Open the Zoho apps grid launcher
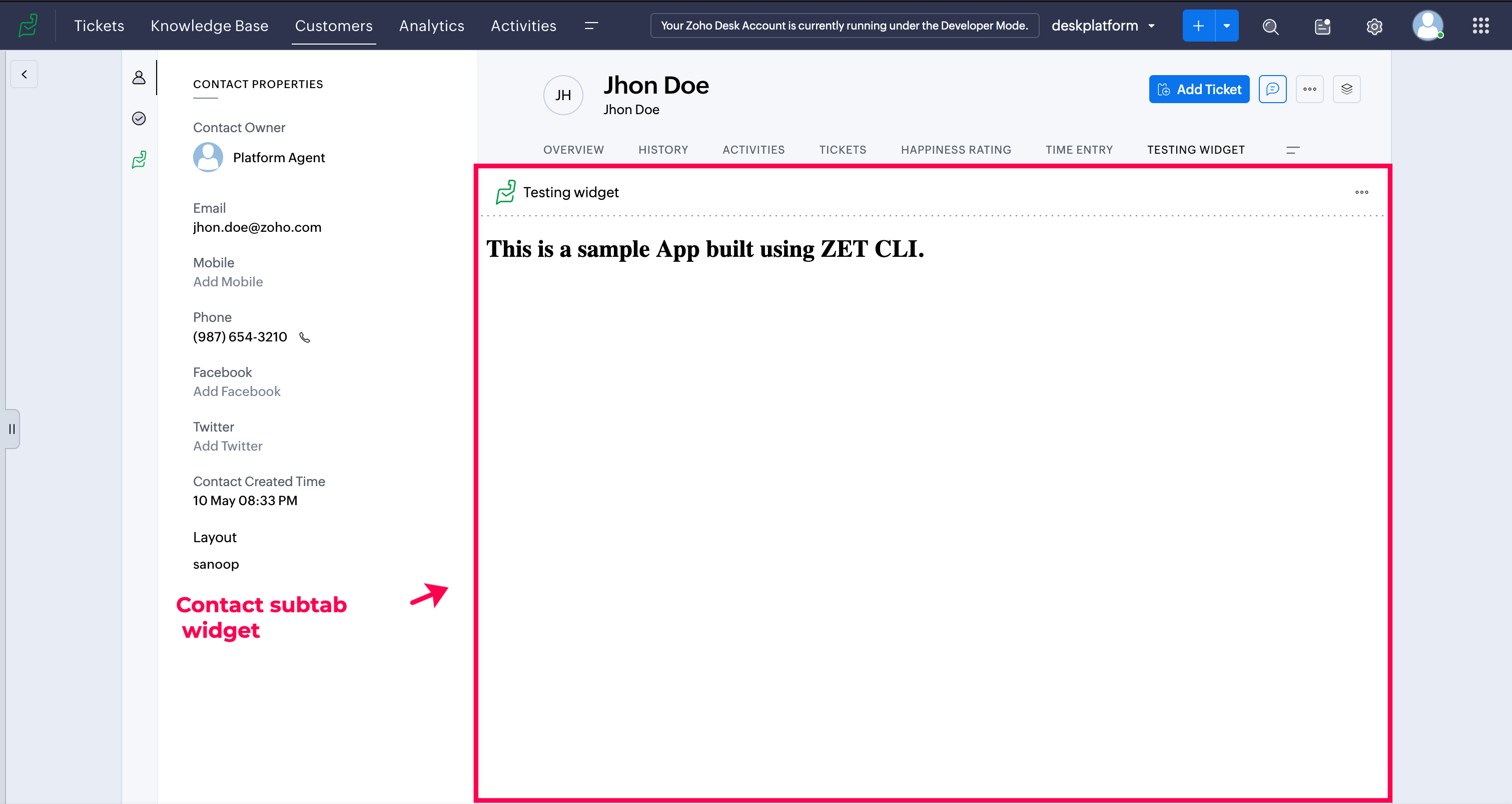 click(1480, 25)
